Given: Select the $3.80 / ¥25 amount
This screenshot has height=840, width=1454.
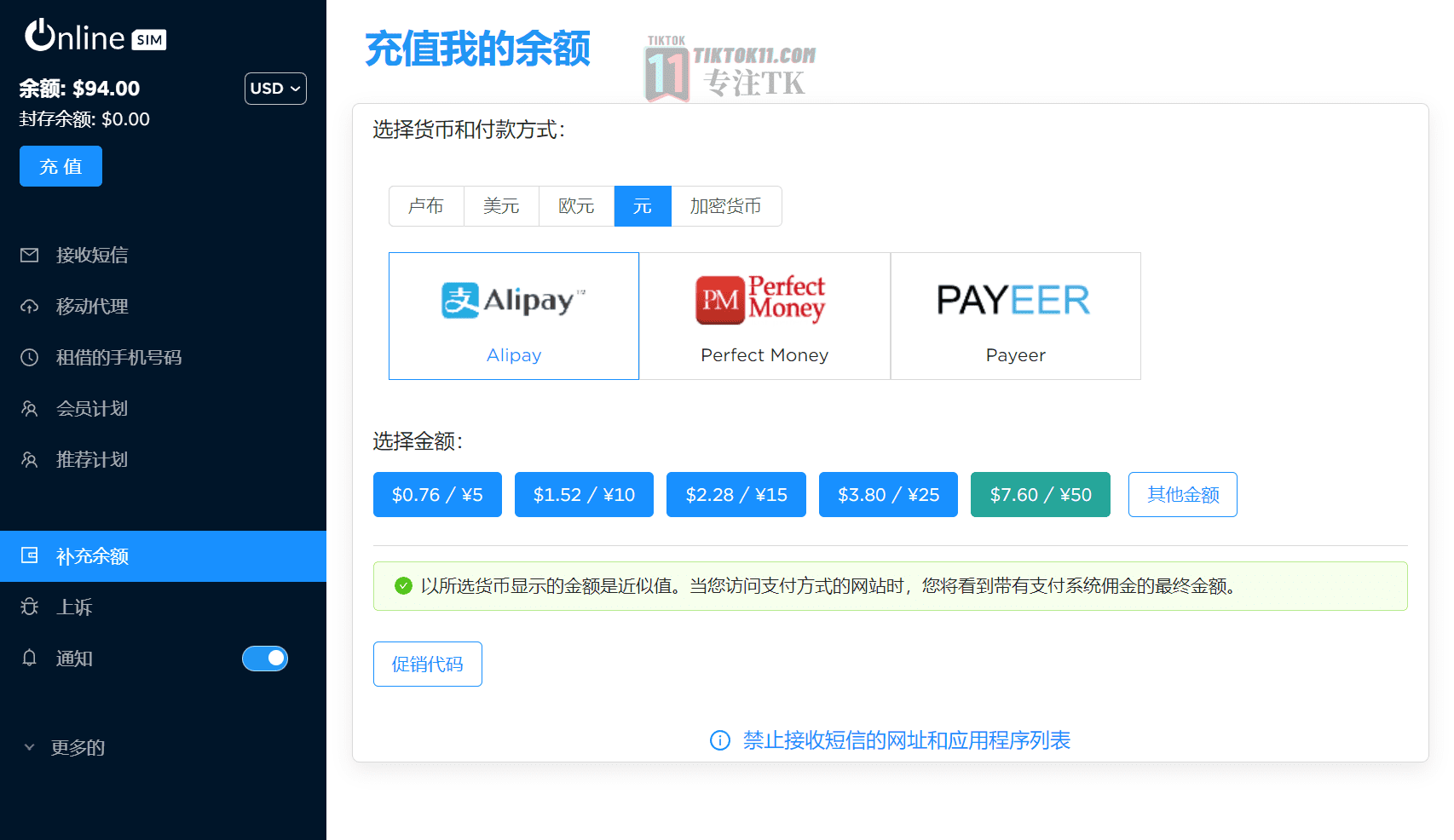Looking at the screenshot, I should click(888, 494).
